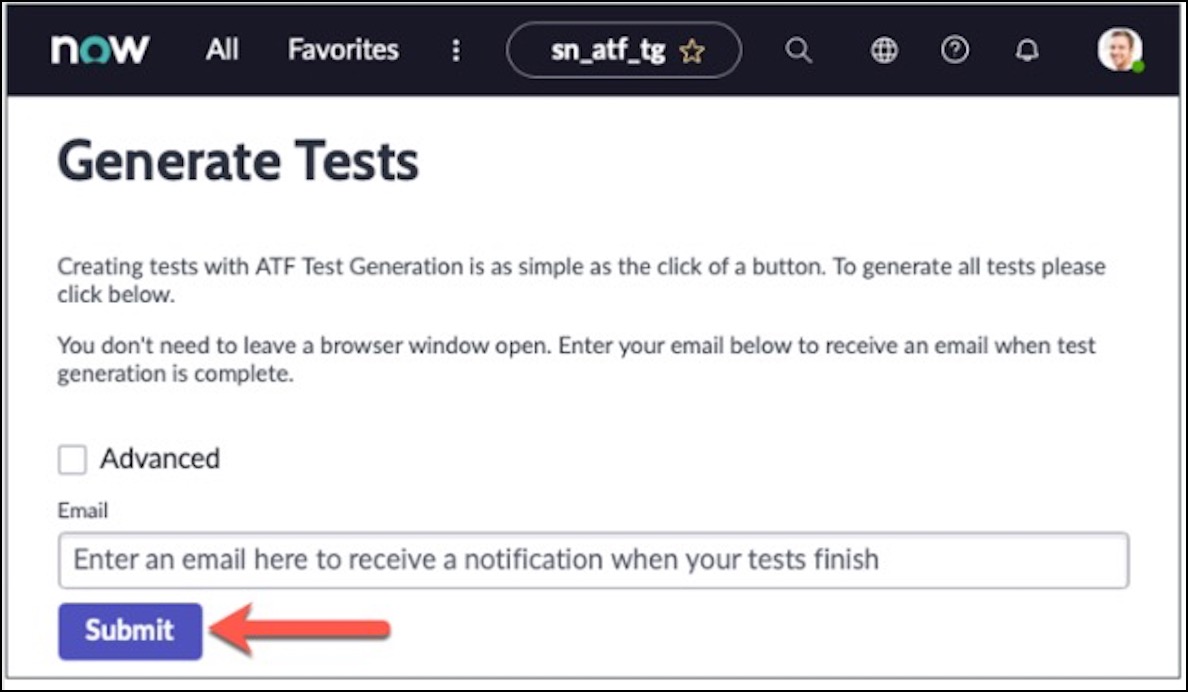Click the sn_atf_tg title pill
Viewport: 1188px width, 692px height.
click(x=609, y=51)
